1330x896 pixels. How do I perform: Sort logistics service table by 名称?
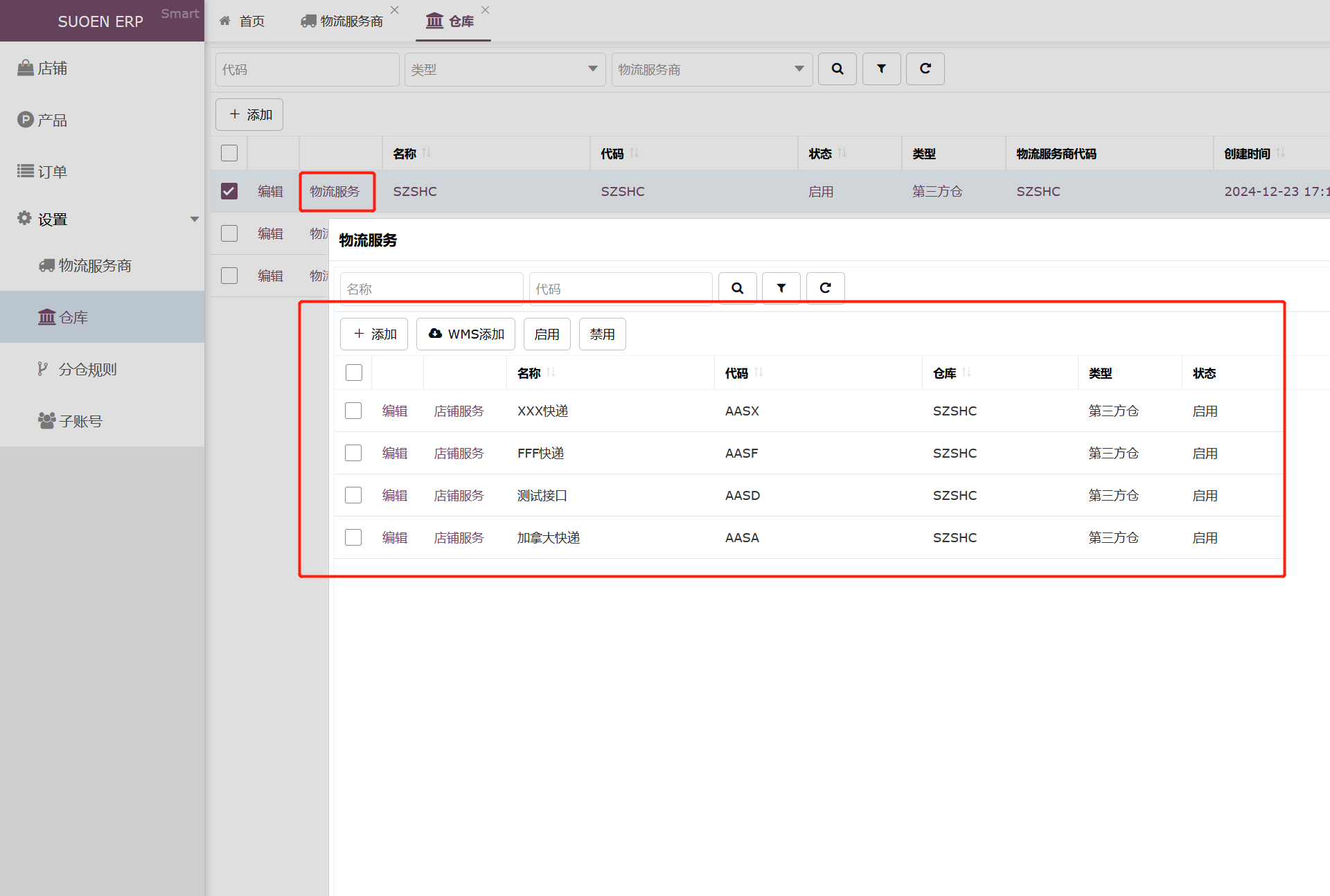(x=551, y=373)
